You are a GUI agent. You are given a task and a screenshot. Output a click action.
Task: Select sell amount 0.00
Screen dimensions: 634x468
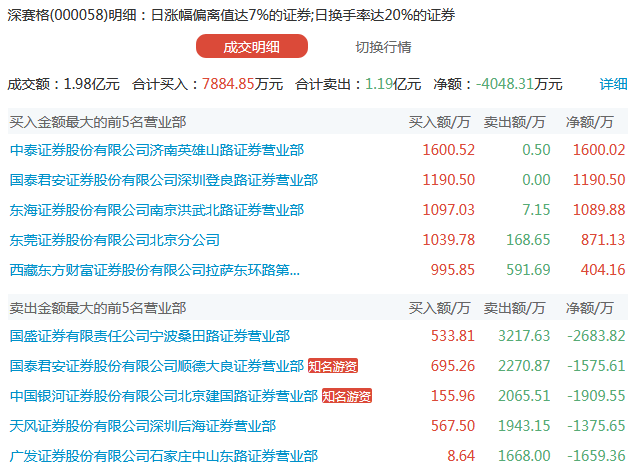(536, 180)
